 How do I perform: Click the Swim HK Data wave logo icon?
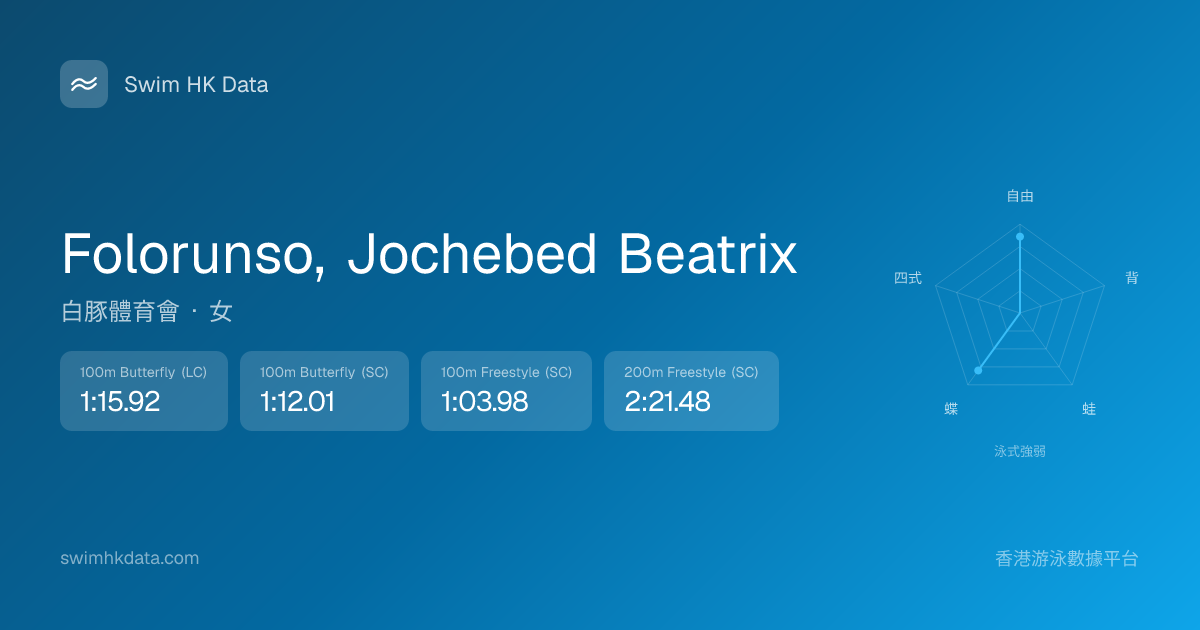[84, 84]
